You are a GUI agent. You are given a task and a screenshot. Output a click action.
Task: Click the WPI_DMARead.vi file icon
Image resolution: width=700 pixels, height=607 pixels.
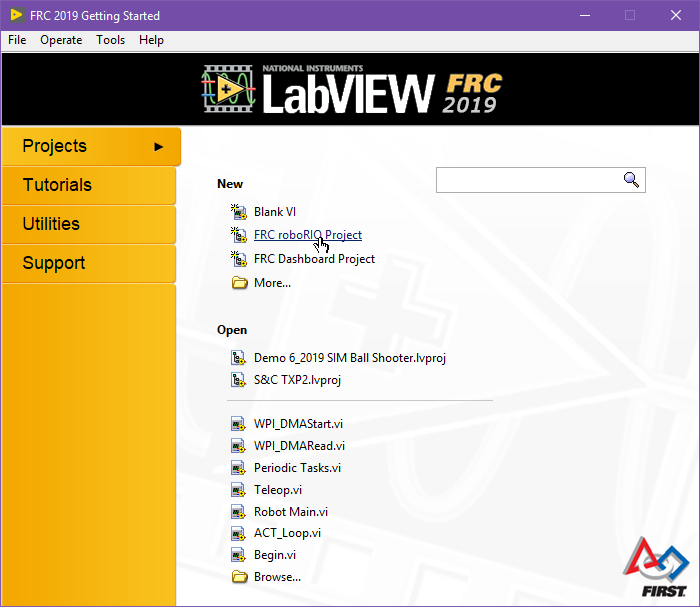tap(238, 446)
